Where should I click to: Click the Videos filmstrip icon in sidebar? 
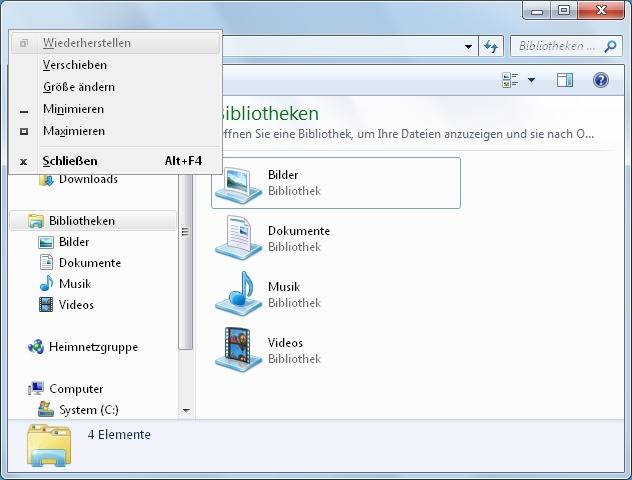46,304
